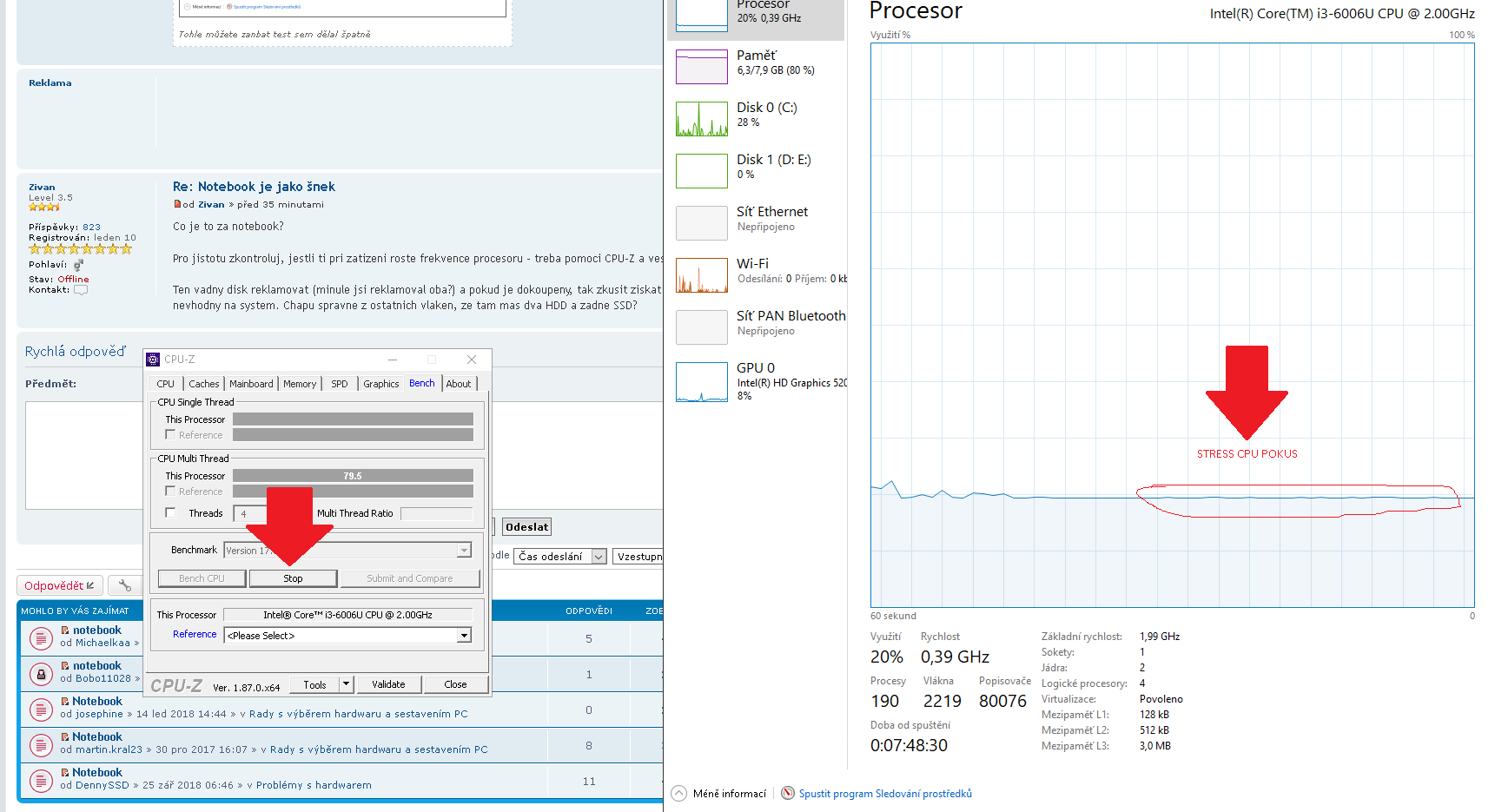Click the Bench CPU button
The image size is (1495, 812).
(x=202, y=578)
